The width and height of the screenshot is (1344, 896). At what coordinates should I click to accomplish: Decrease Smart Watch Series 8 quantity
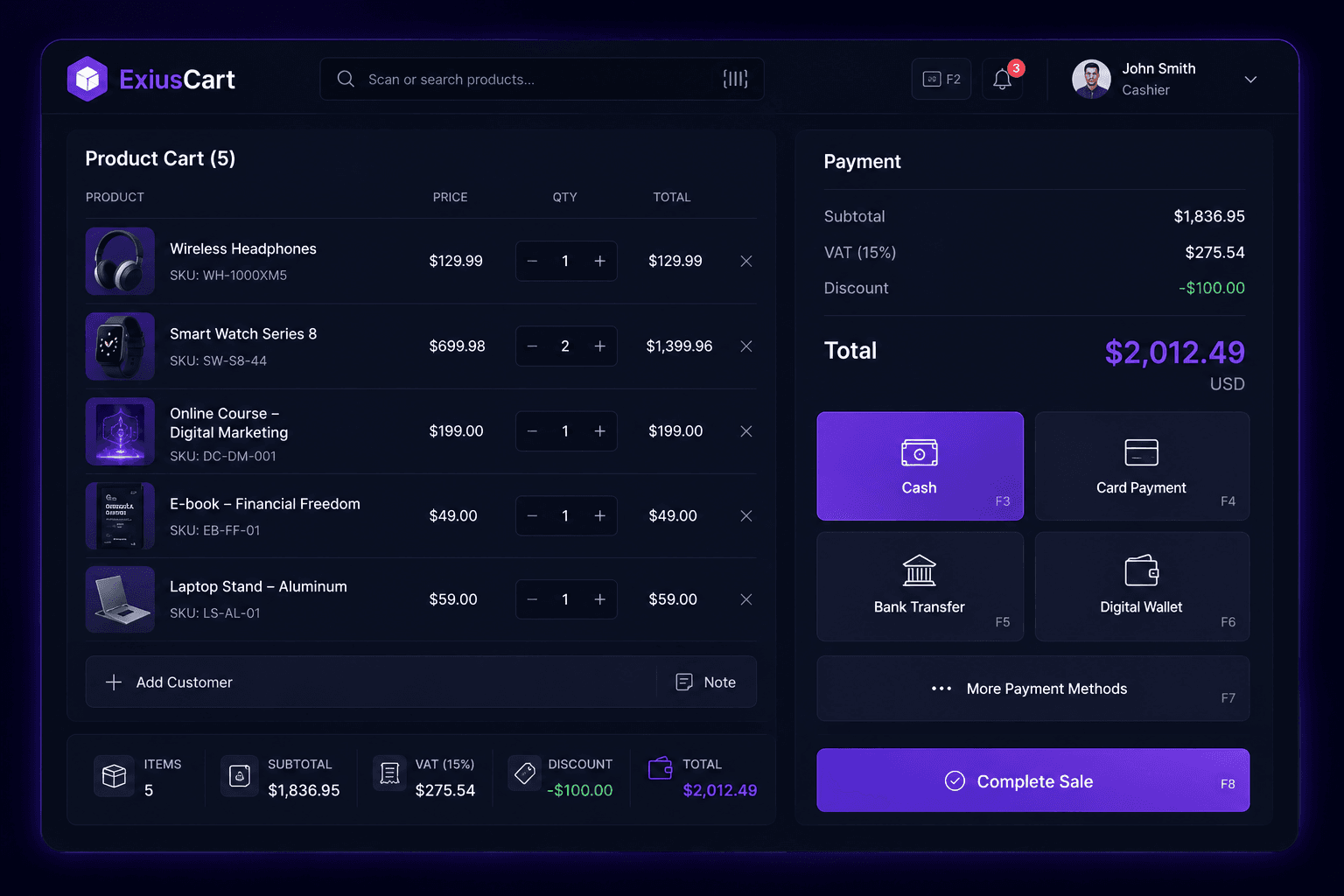(x=532, y=346)
